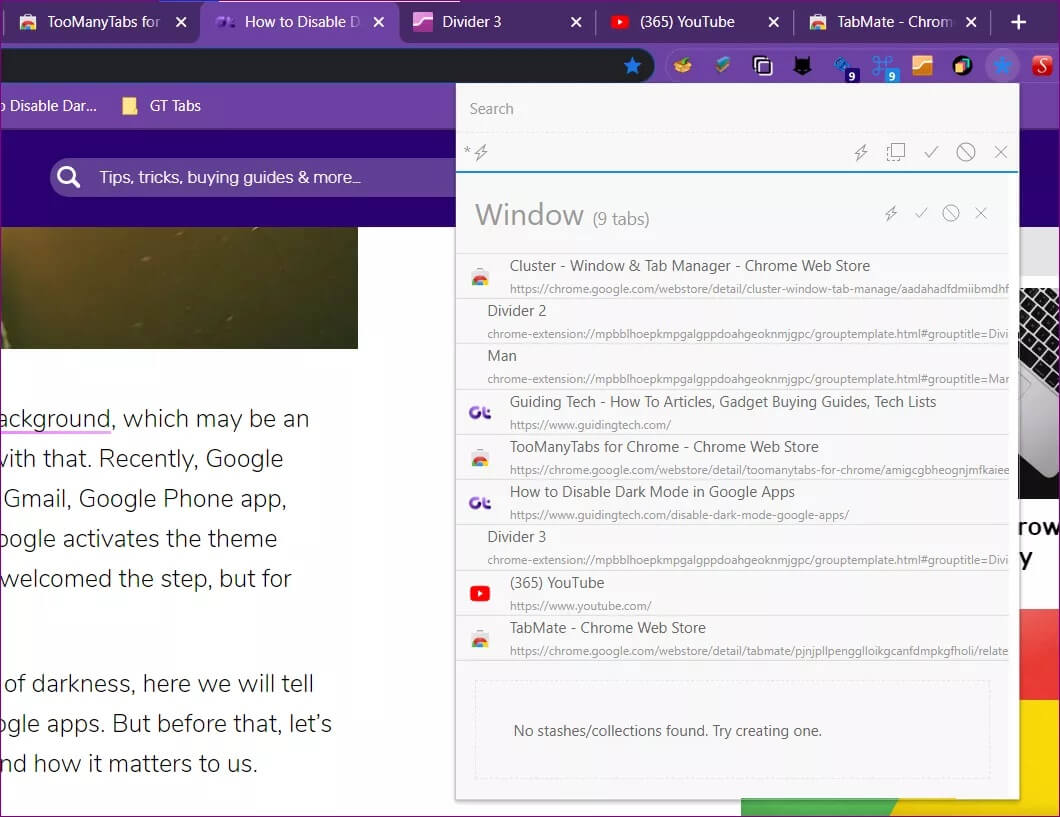Click the X icon in top toolbar

1001,152
